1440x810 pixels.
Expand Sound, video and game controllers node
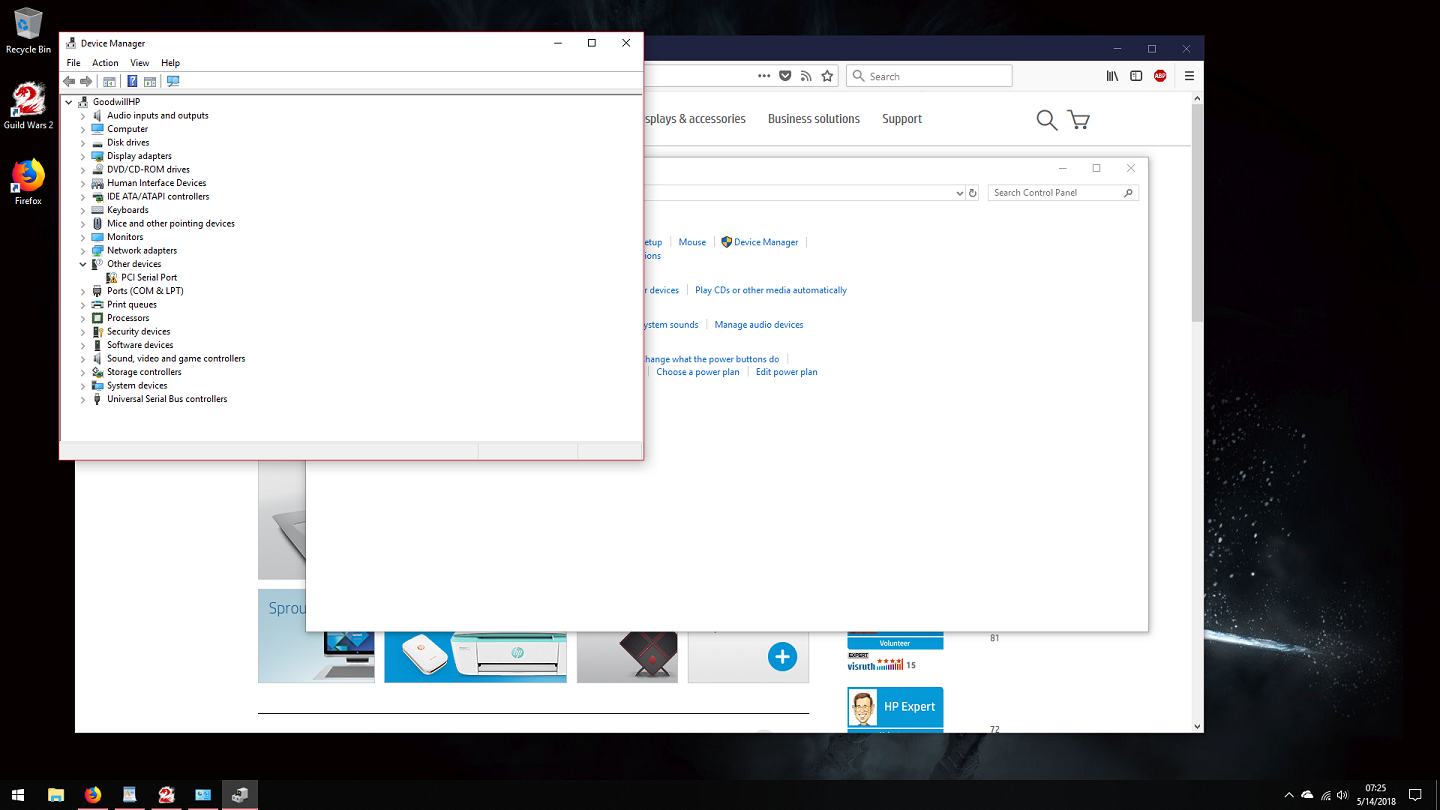tap(83, 359)
